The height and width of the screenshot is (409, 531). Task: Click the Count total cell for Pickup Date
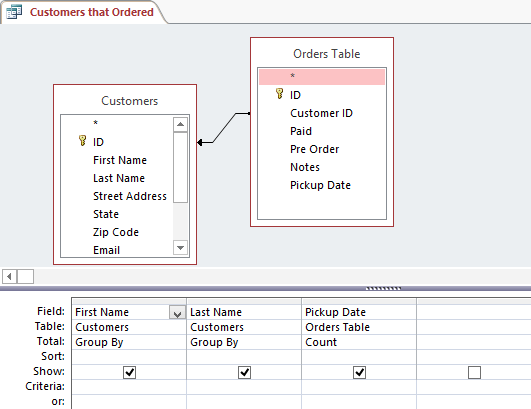click(x=359, y=342)
